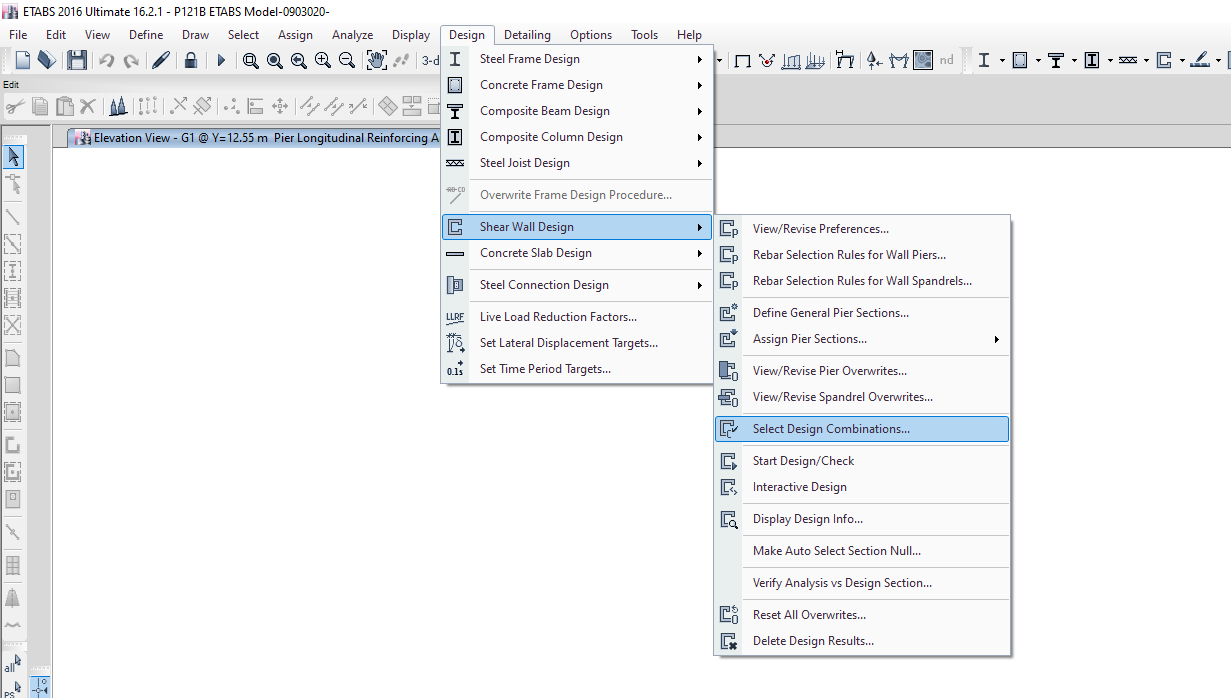Open the Detailing menu
Viewport: 1231px width, 698px height.
(x=527, y=34)
